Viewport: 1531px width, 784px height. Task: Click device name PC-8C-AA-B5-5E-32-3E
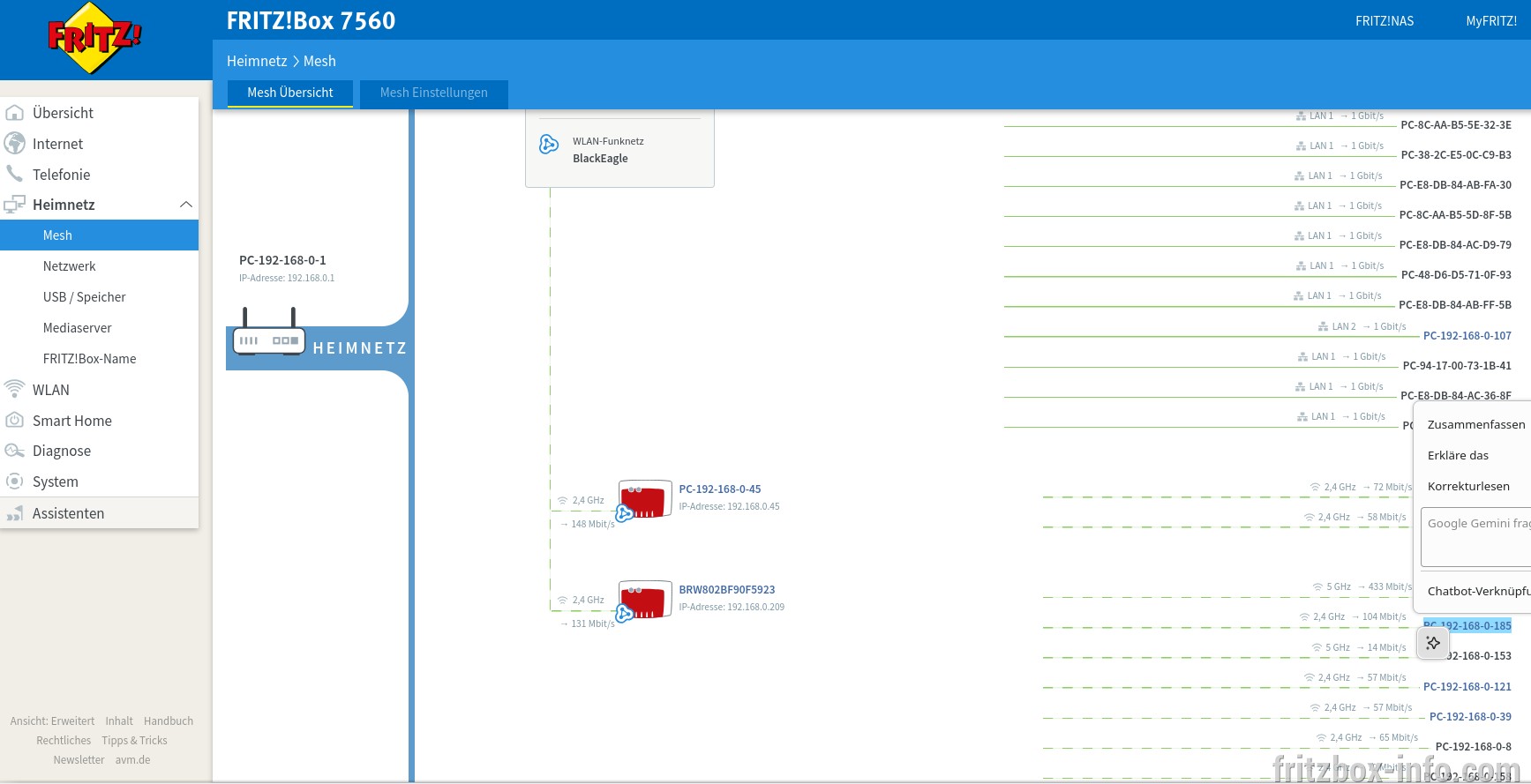pyautogui.click(x=1456, y=125)
